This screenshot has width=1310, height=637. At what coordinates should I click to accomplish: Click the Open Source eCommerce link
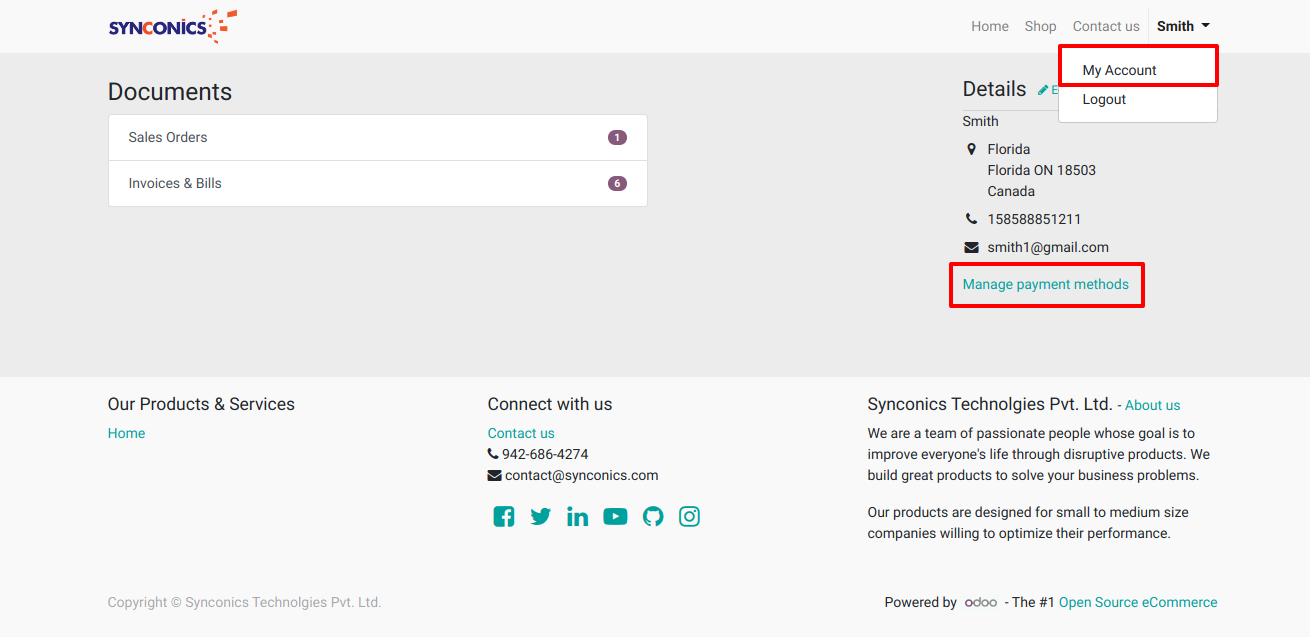click(1138, 602)
